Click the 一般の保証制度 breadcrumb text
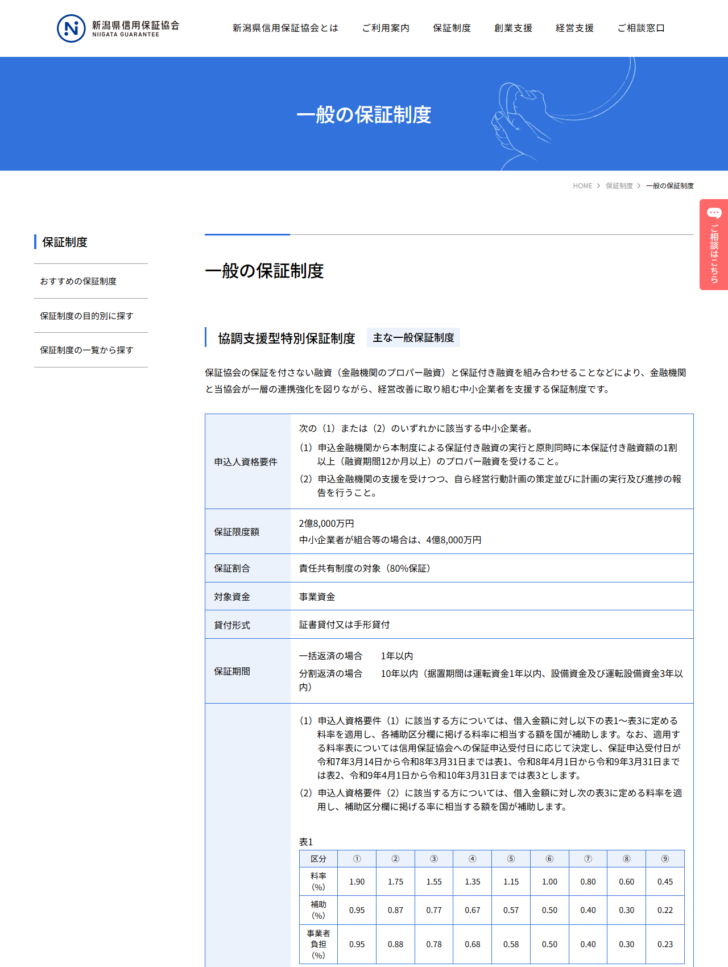The image size is (728, 967). pos(669,186)
